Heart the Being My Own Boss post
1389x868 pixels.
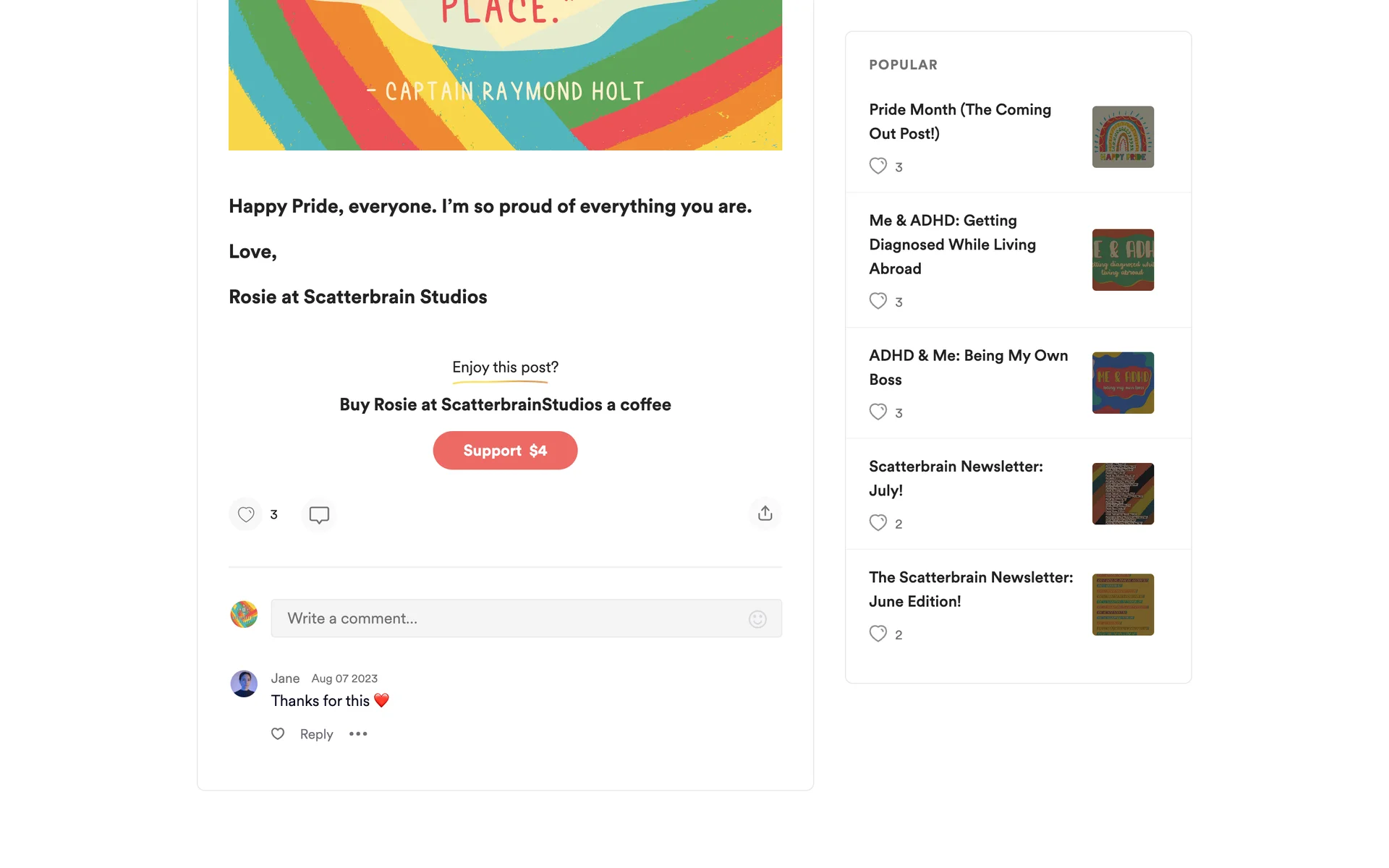(x=878, y=412)
